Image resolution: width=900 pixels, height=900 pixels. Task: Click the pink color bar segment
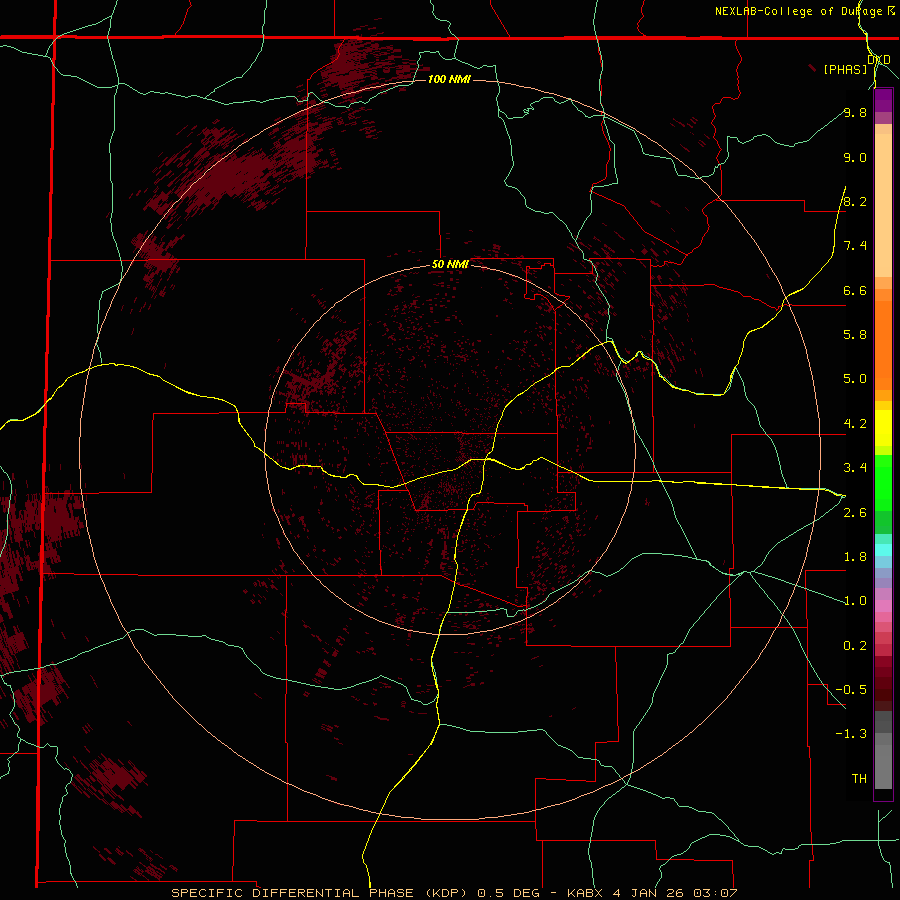[x=883, y=606]
